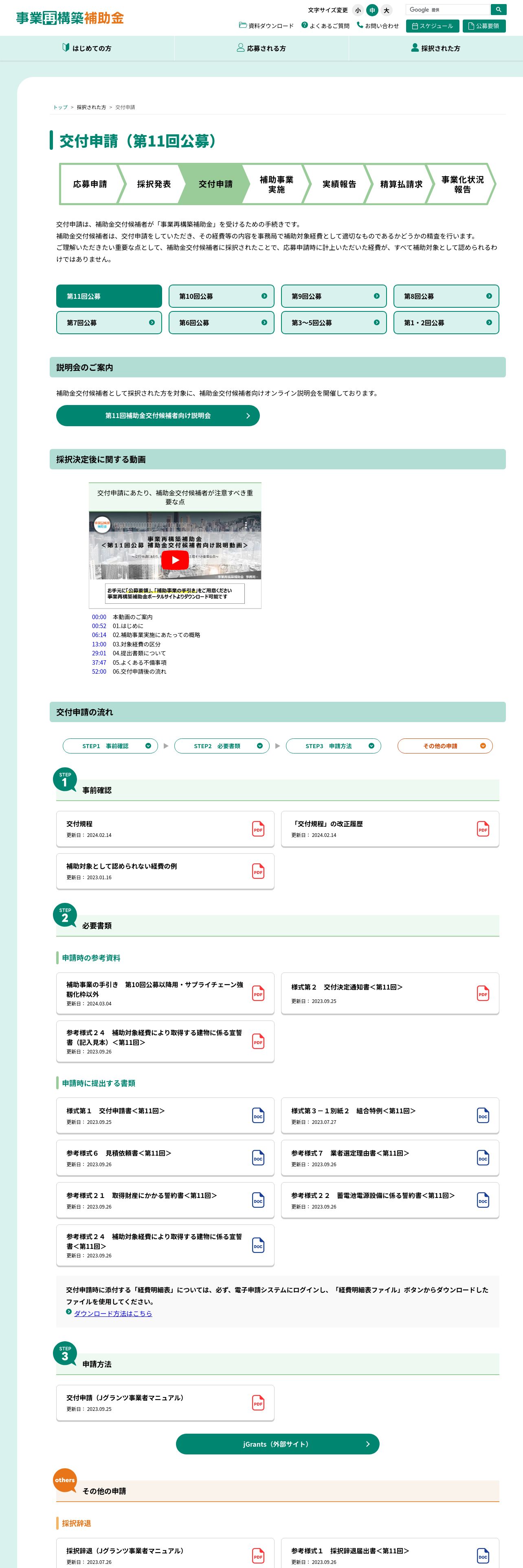Switch to 第6回公募 page
523x1568 pixels.
coord(222,323)
